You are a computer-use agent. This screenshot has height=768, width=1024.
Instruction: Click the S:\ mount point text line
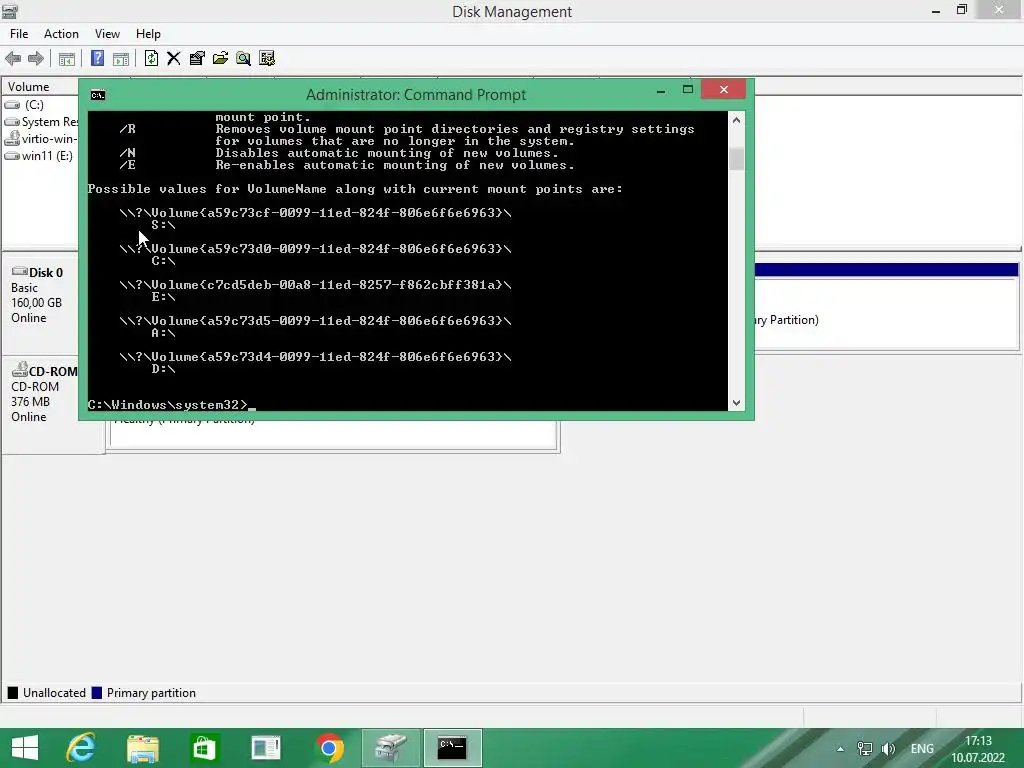click(163, 225)
